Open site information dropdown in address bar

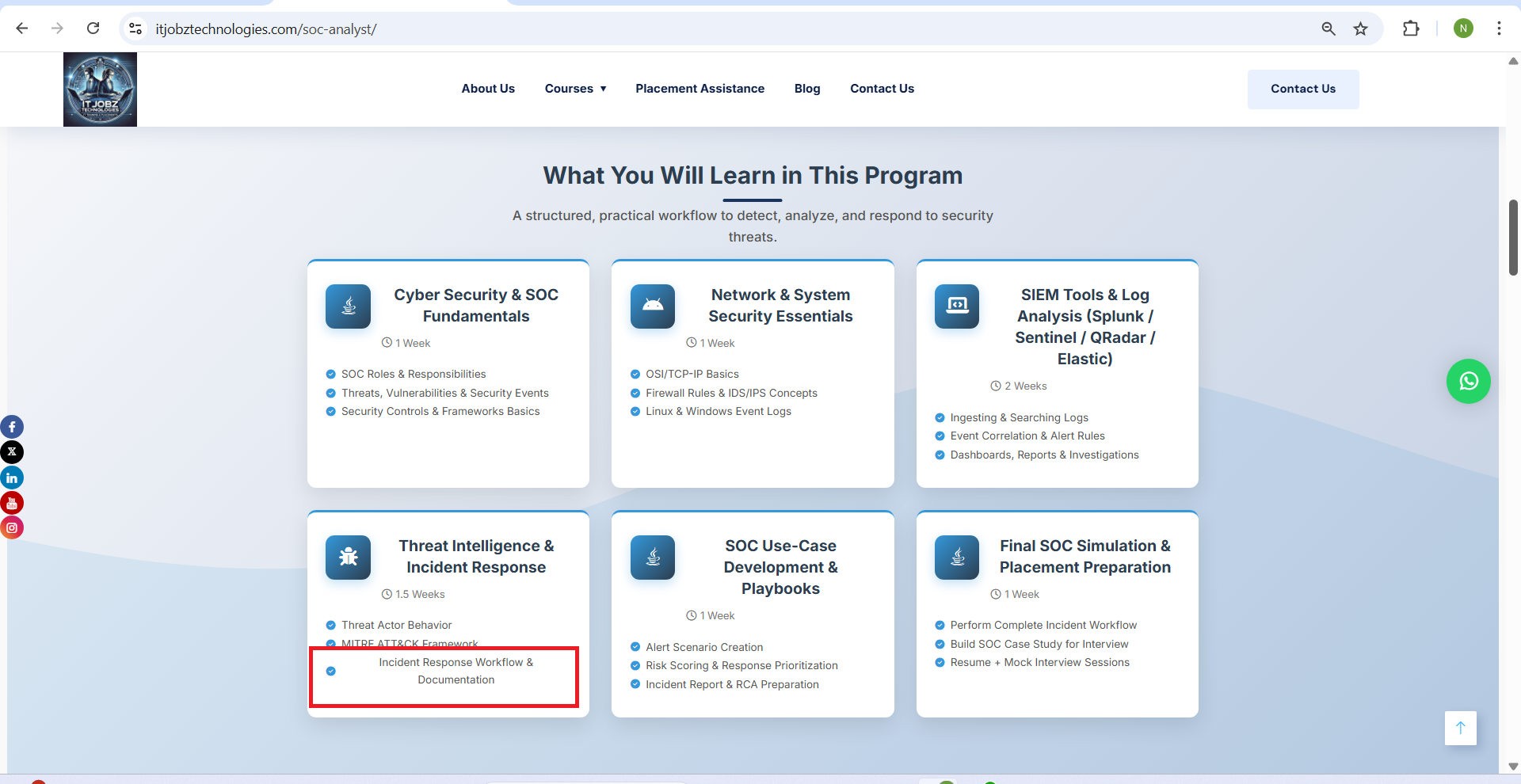[135, 29]
